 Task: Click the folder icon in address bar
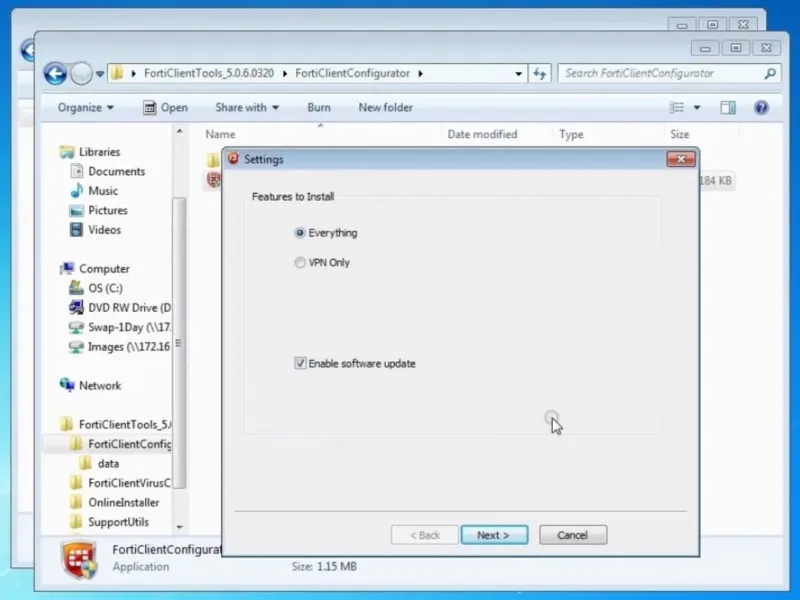[x=117, y=73]
